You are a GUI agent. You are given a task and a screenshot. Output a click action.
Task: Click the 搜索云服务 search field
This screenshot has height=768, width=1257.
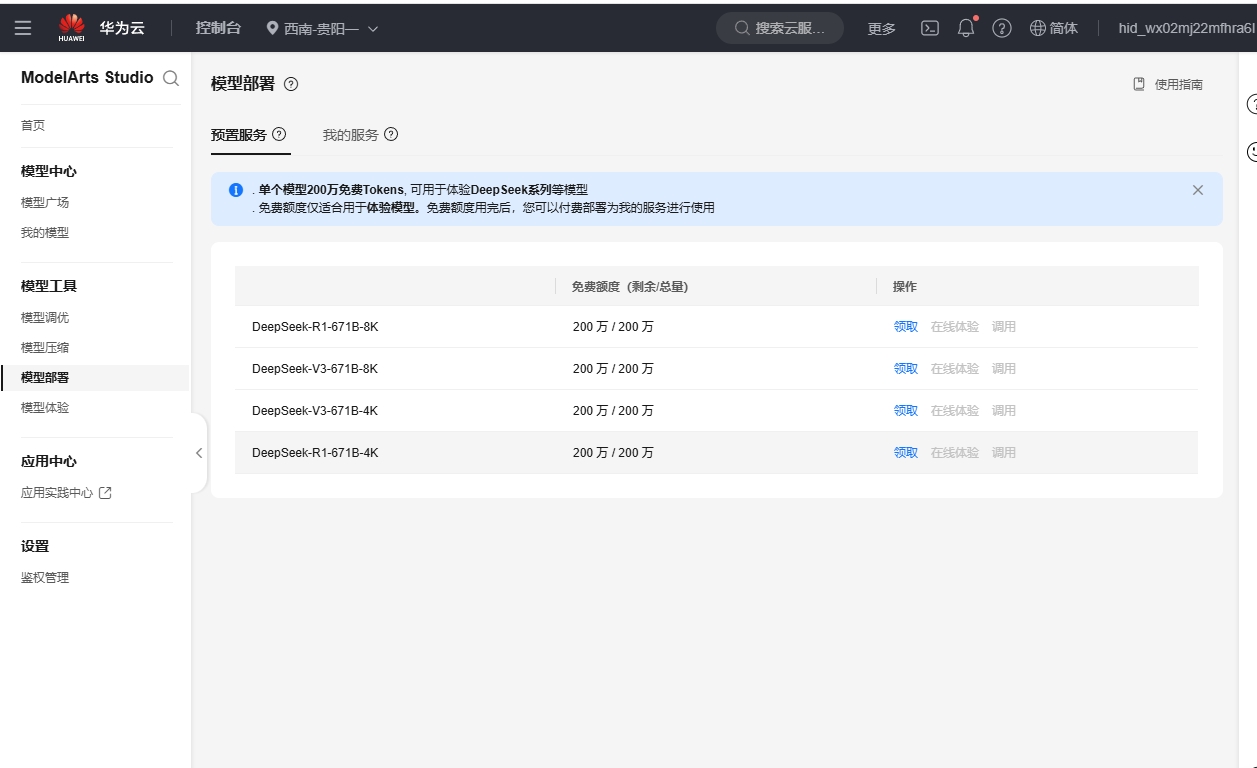pyautogui.click(x=780, y=28)
